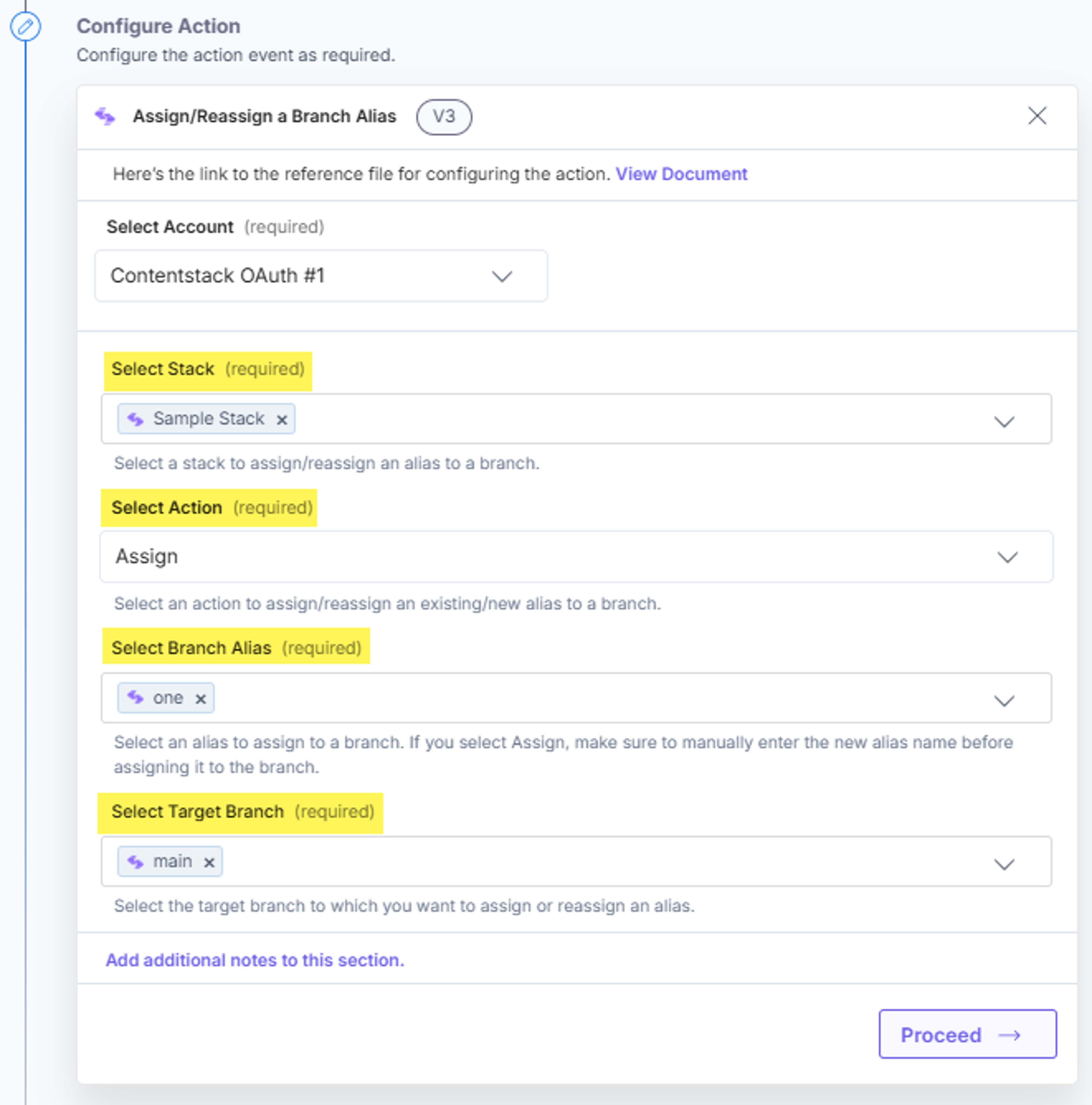Open the Contentstack OAuth #1 account dropdown
The height and width of the screenshot is (1105, 1092).
(x=321, y=276)
